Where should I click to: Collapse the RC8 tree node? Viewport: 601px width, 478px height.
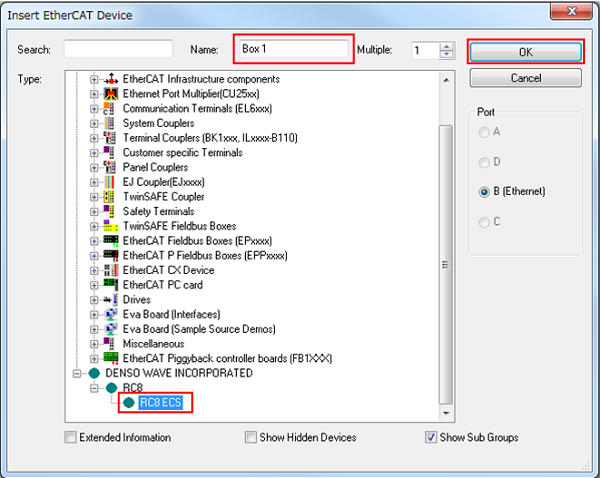(x=94, y=387)
